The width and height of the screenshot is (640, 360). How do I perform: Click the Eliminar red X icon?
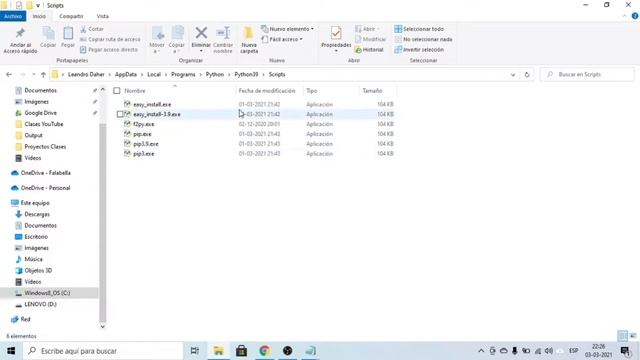tap(201, 33)
